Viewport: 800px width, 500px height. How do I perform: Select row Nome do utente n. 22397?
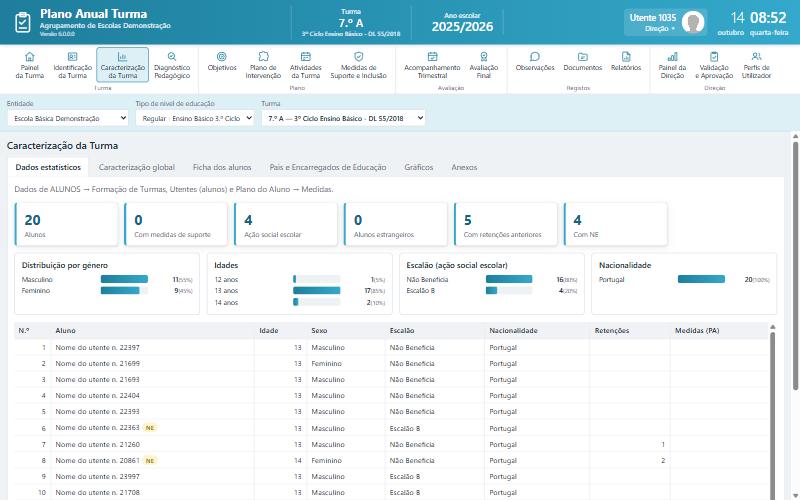tap(391, 347)
